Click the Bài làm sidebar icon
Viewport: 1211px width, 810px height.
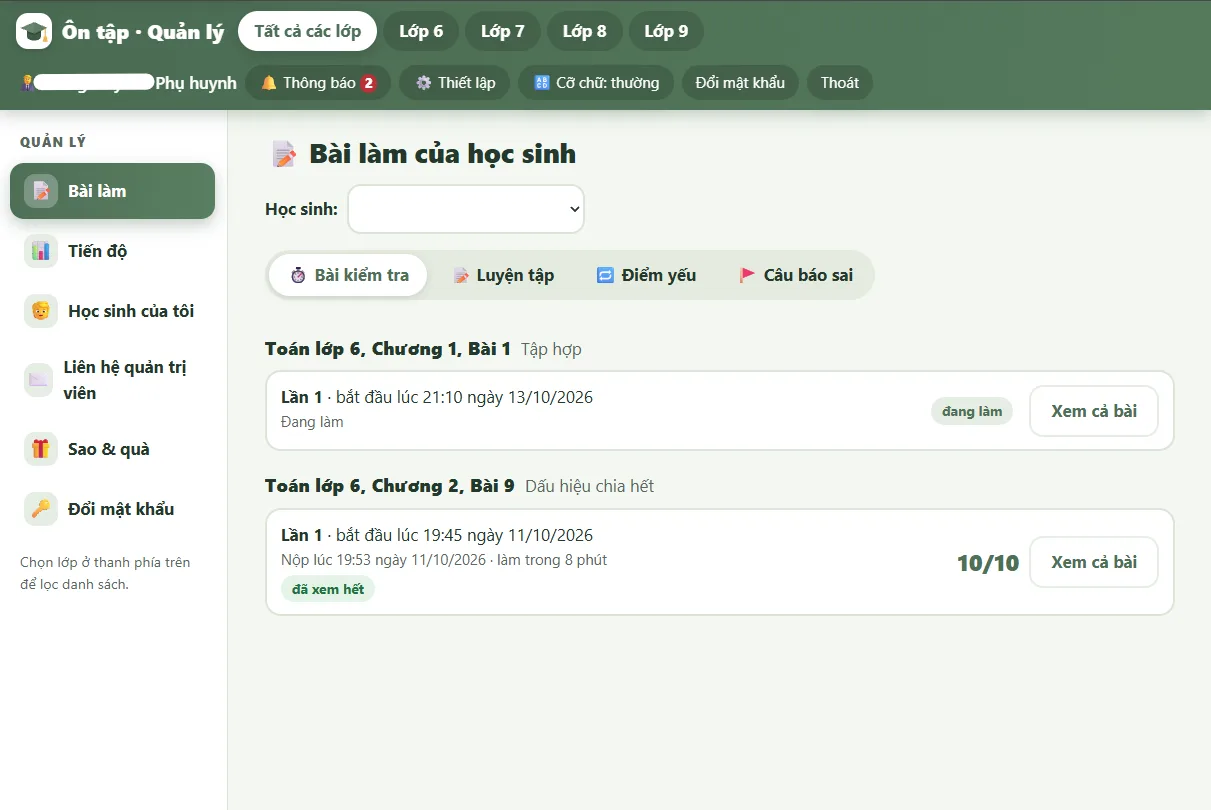tap(41, 191)
